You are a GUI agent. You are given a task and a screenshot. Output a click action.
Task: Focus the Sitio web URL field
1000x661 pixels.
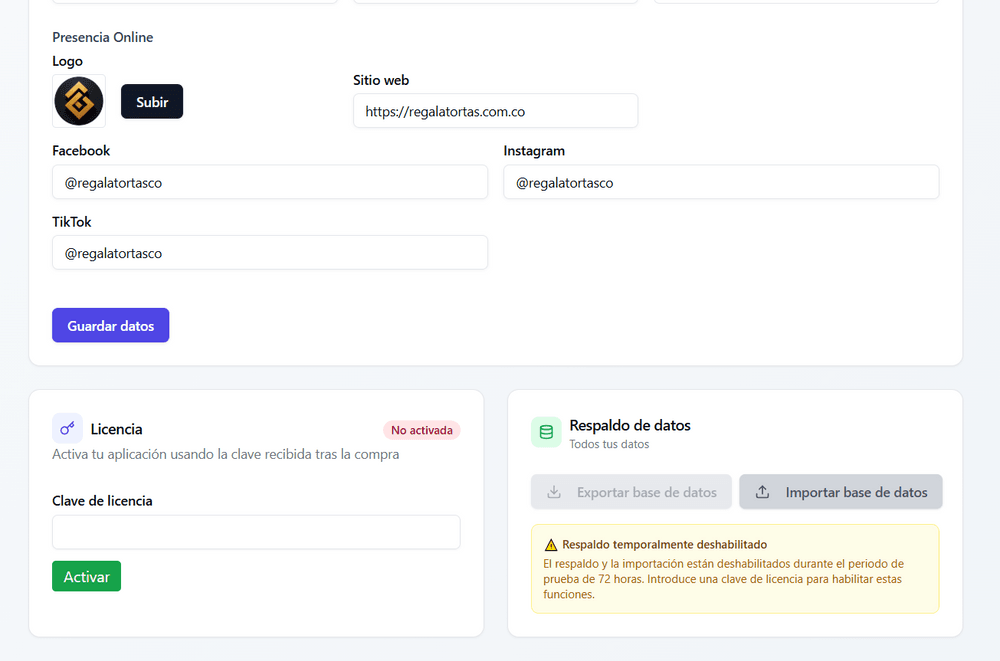495,111
